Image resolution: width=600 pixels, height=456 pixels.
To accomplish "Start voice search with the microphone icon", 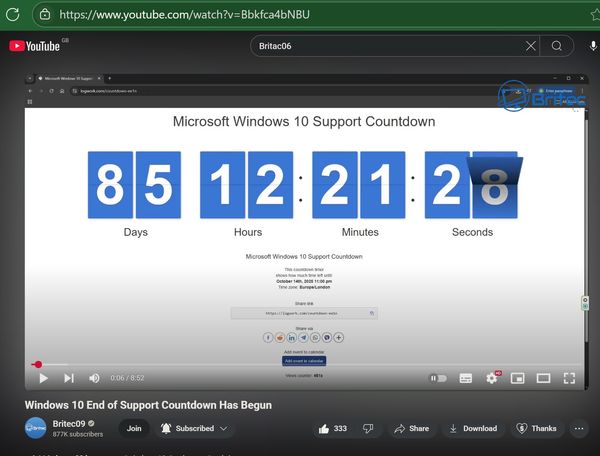I will pos(593,46).
